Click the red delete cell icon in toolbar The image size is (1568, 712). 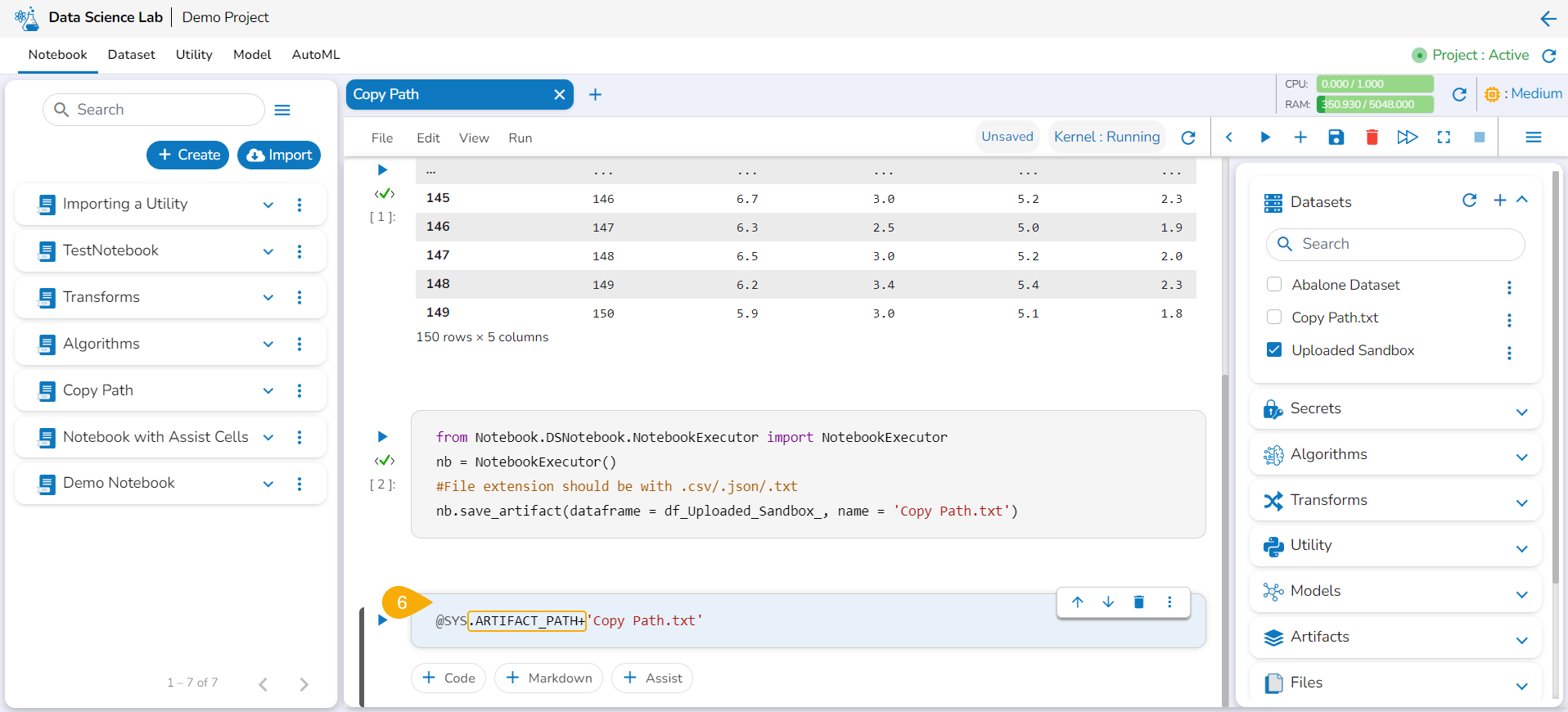1372,137
